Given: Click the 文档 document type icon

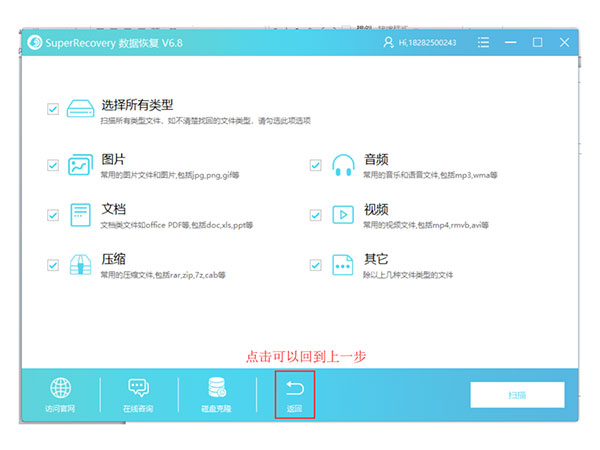Looking at the screenshot, I should point(81,215).
